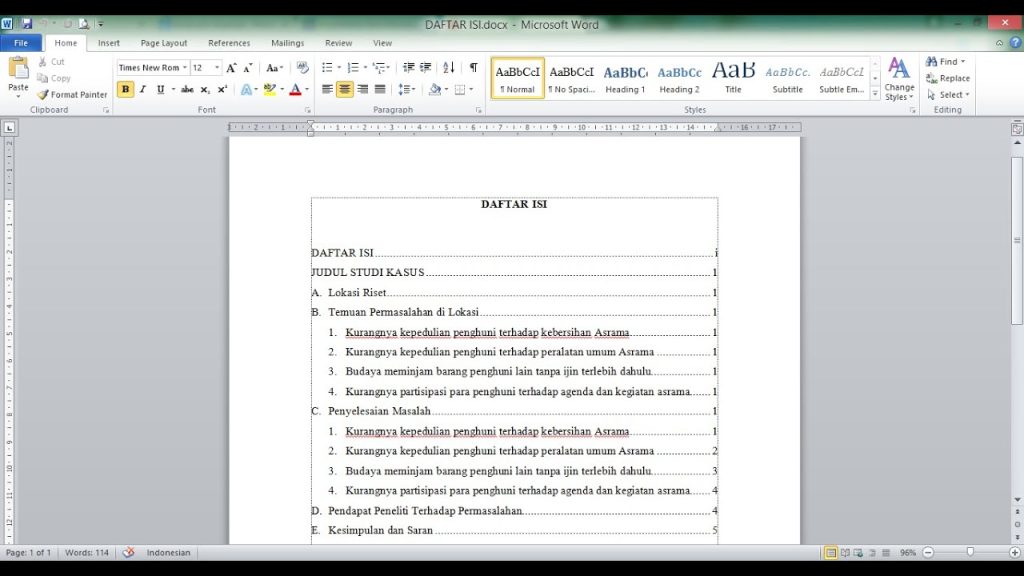This screenshot has width=1024, height=576.
Task: Expand the Styles gallery
Action: tap(875, 94)
